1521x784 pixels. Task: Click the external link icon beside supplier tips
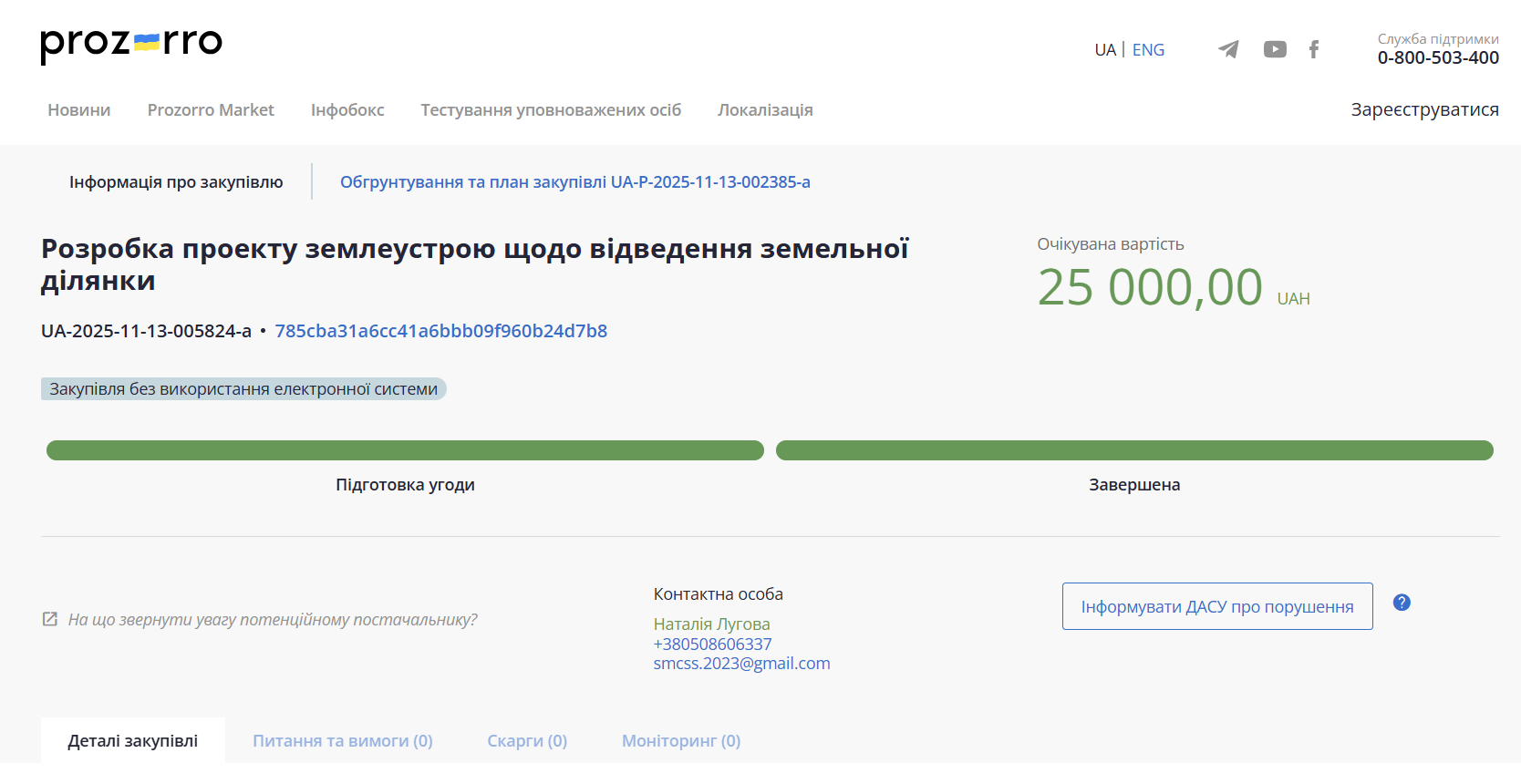(x=50, y=620)
